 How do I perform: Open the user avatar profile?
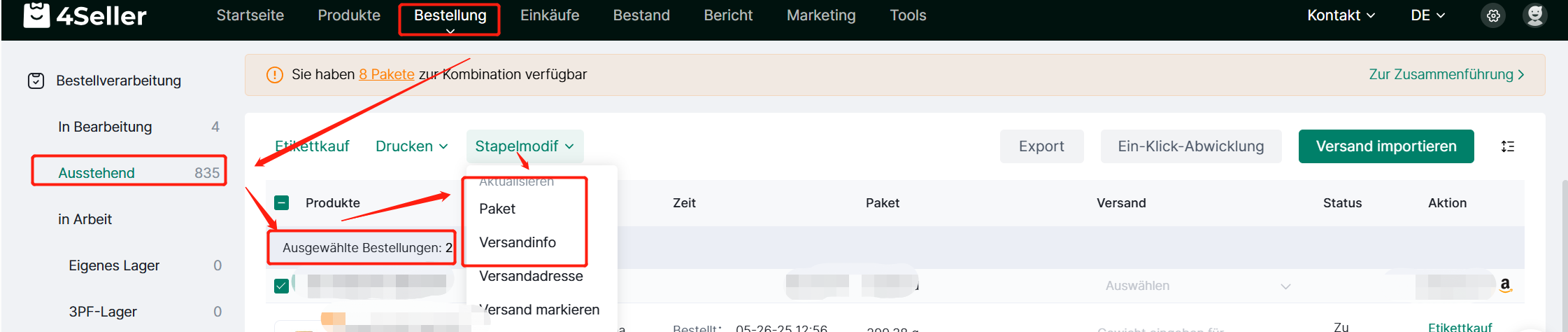tap(1534, 15)
